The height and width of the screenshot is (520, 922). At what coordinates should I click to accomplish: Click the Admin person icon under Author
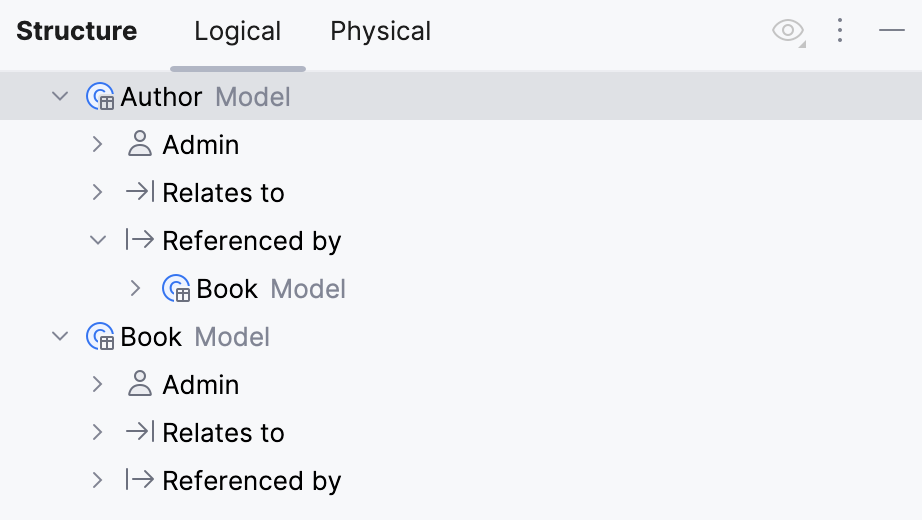[x=140, y=145]
